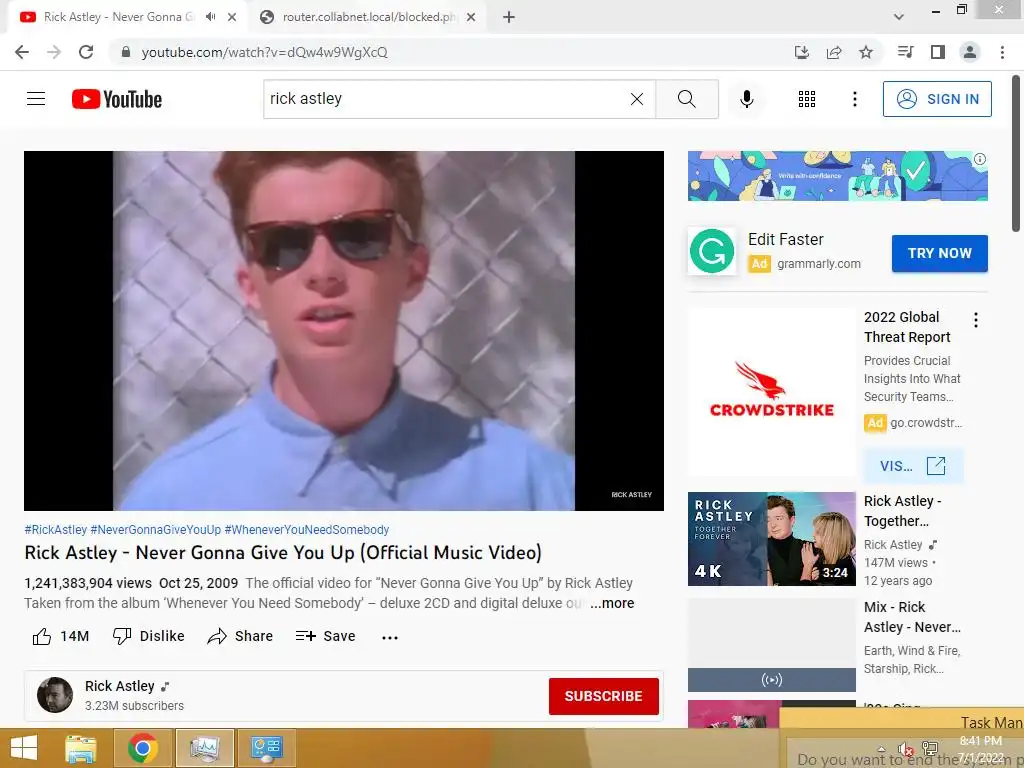Image resolution: width=1024 pixels, height=768 pixels.
Task: Open File Explorer from the taskbar
Action: pos(81,748)
